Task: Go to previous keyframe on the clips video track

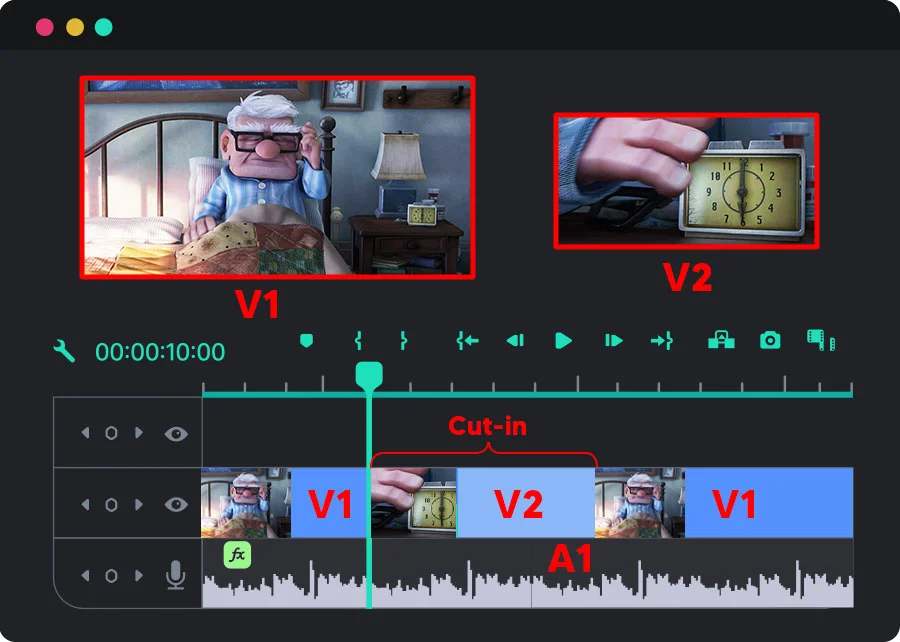Action: [86, 504]
